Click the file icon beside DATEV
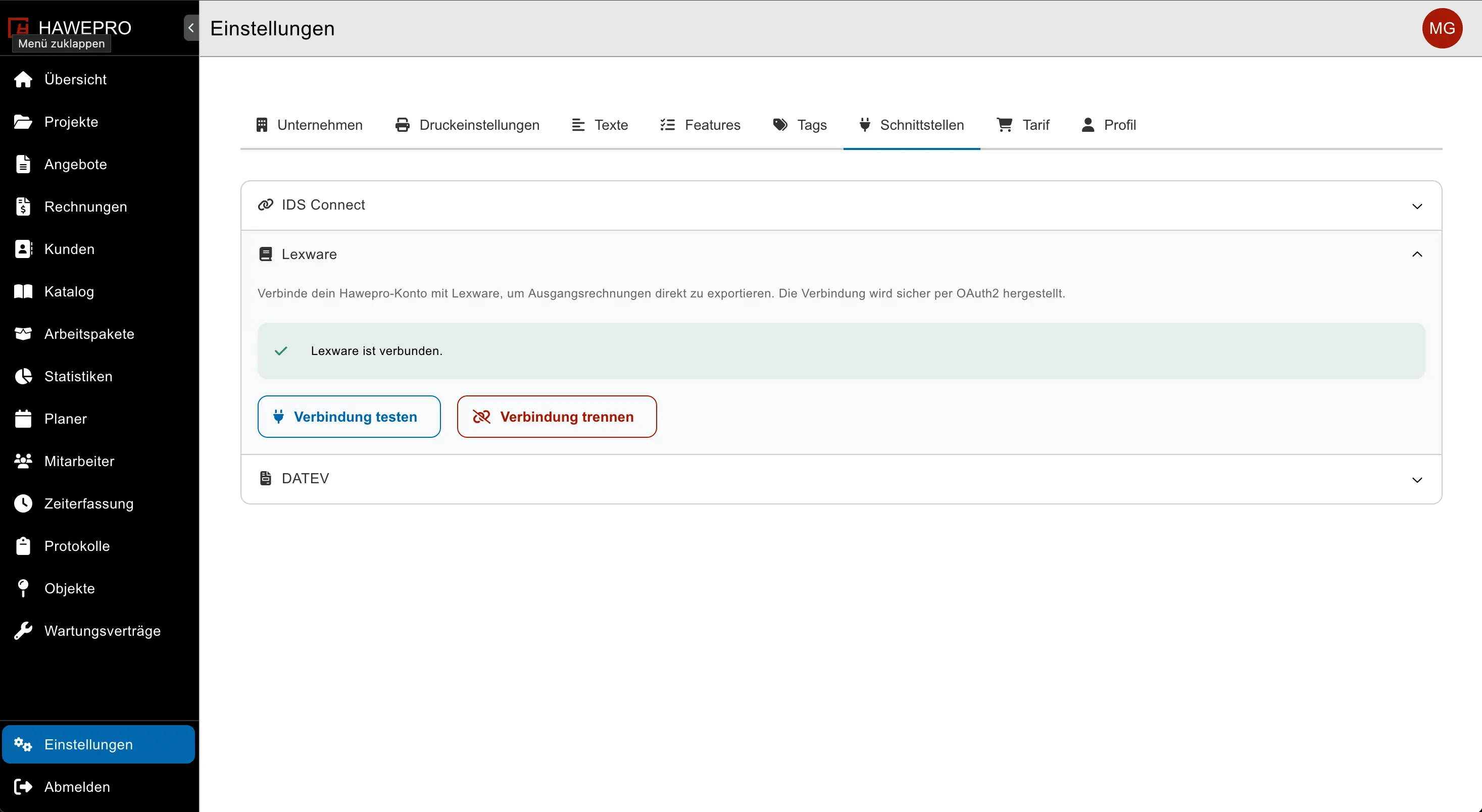 point(265,478)
